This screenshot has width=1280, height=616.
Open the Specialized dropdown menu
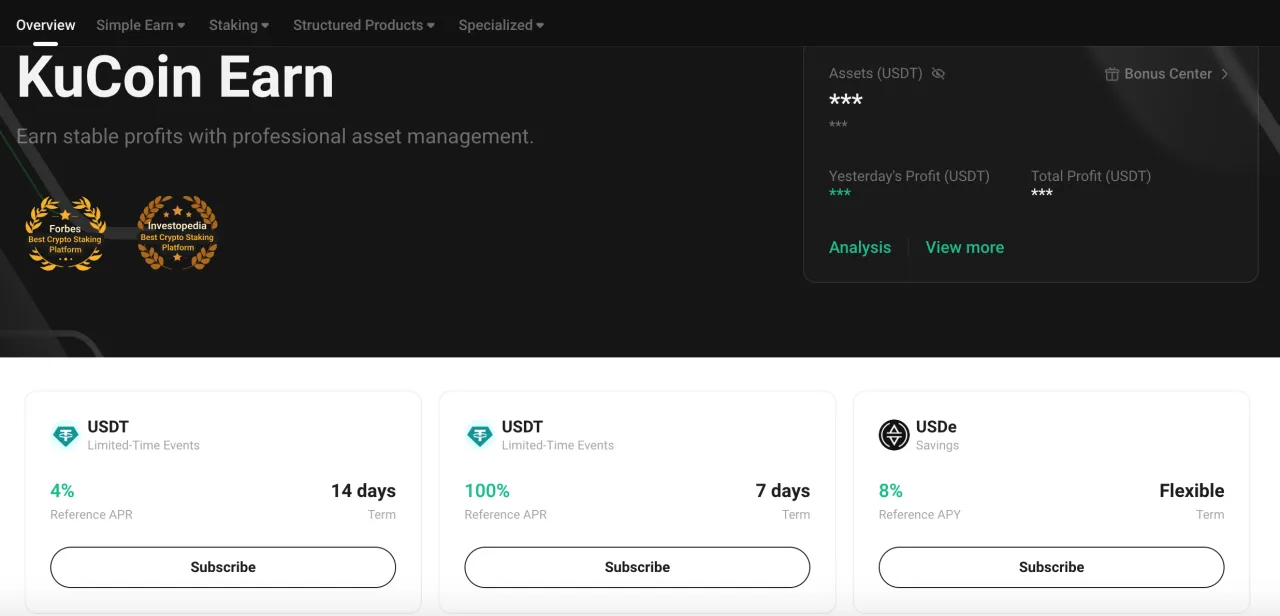(x=501, y=25)
